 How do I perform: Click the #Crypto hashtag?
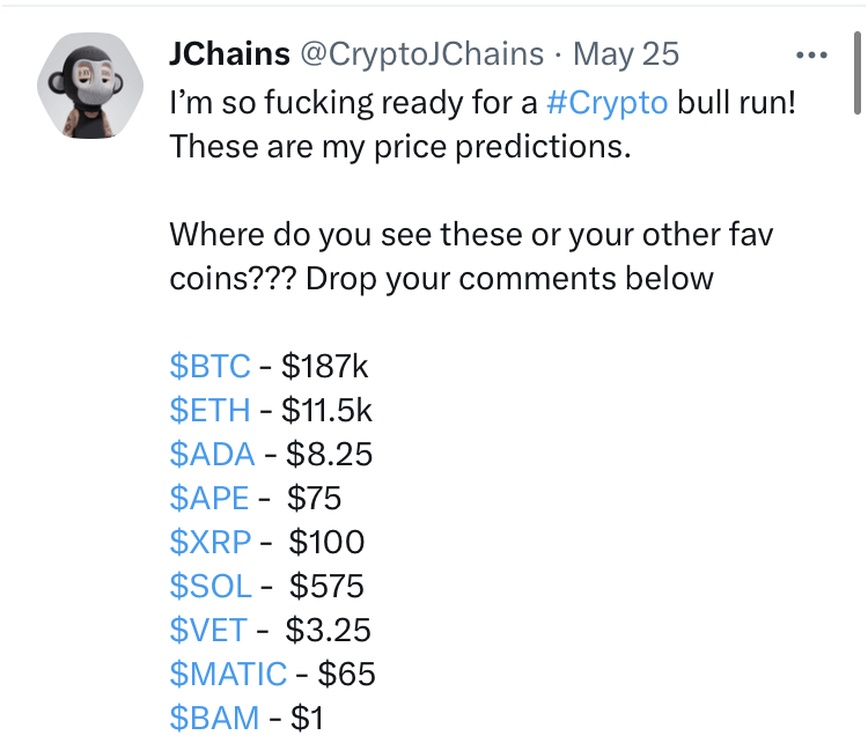607,102
